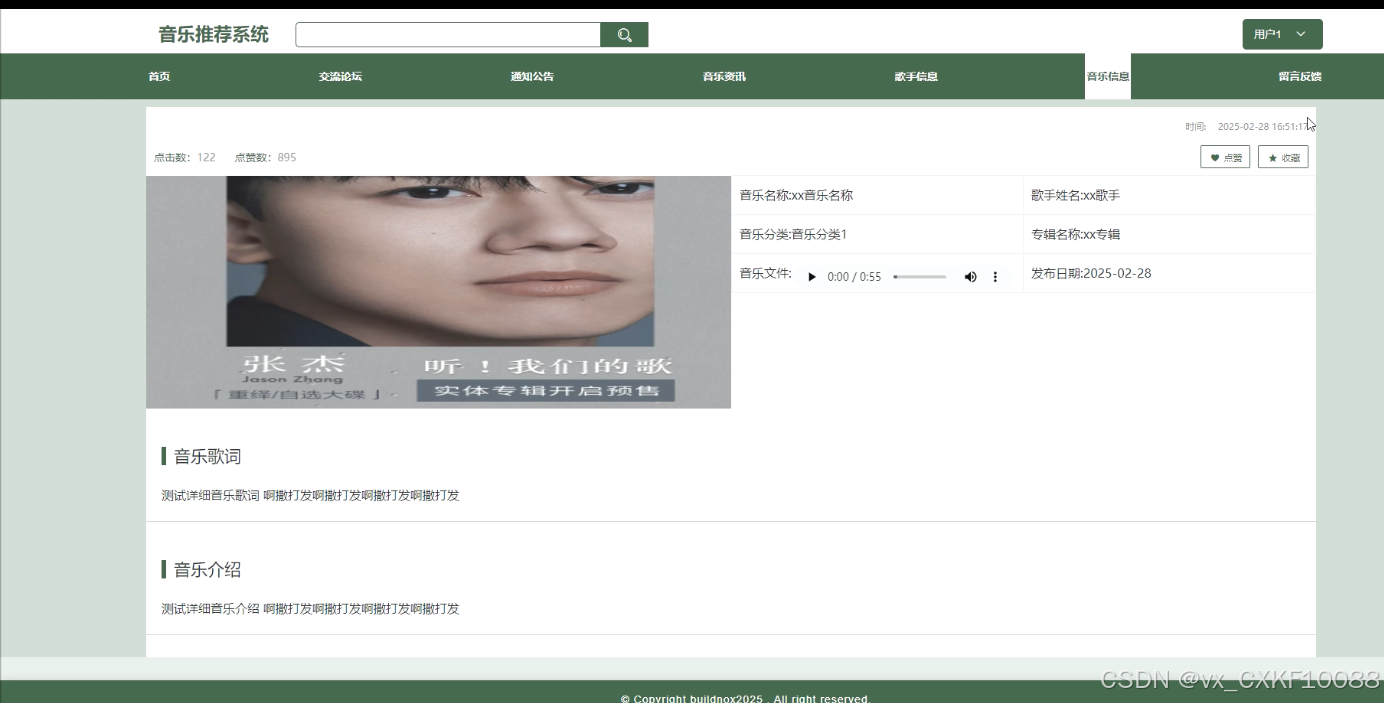The image size is (1384, 703).
Task: Click the 测试详细音乐歌词 lyrics text
Action: pyautogui.click(x=310, y=495)
